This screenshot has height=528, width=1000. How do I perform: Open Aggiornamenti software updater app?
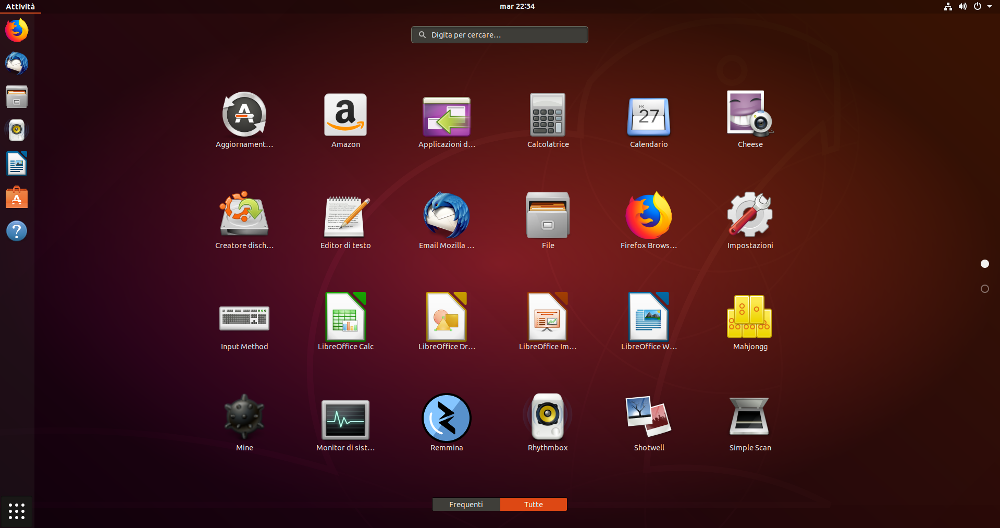coord(244,115)
